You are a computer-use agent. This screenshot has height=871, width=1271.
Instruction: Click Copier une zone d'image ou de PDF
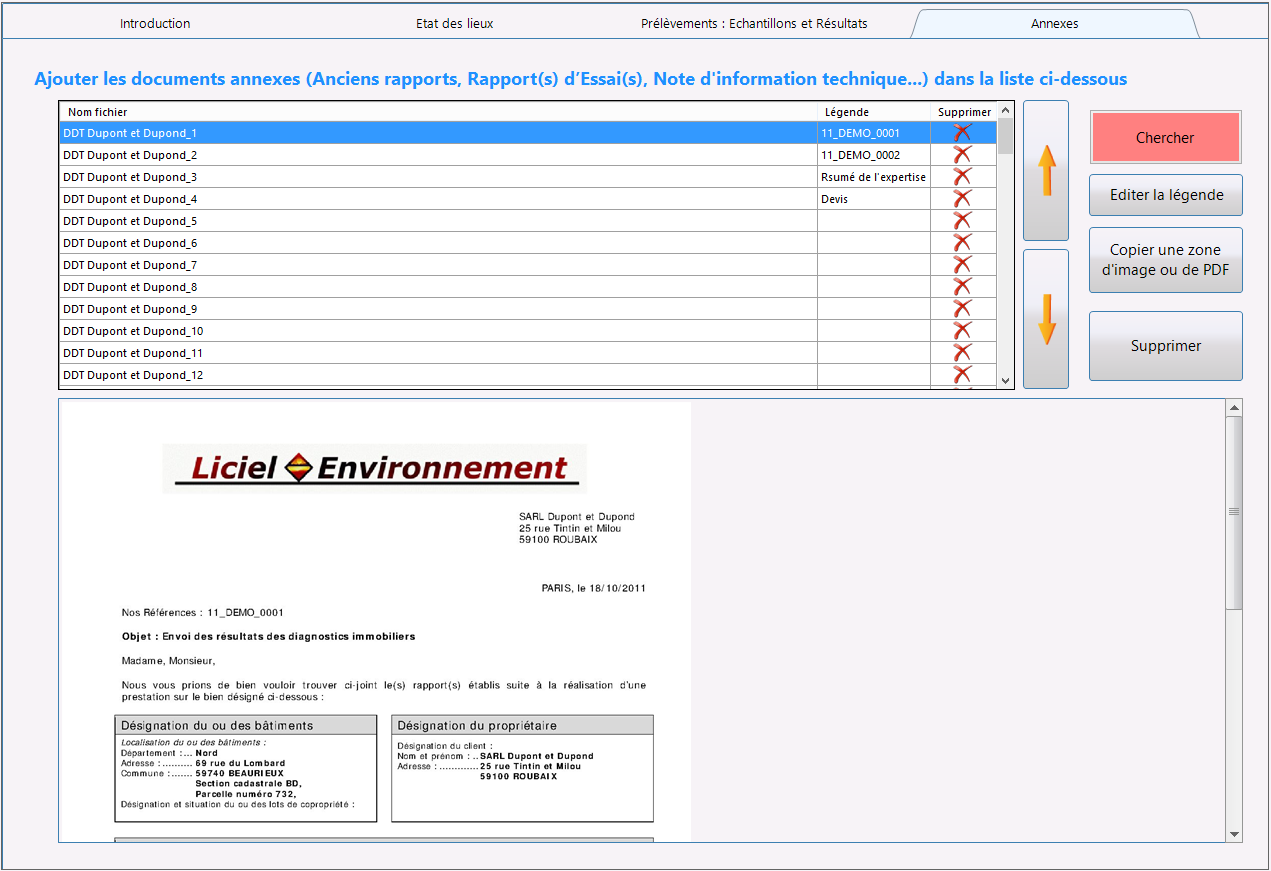pyautogui.click(x=1166, y=260)
